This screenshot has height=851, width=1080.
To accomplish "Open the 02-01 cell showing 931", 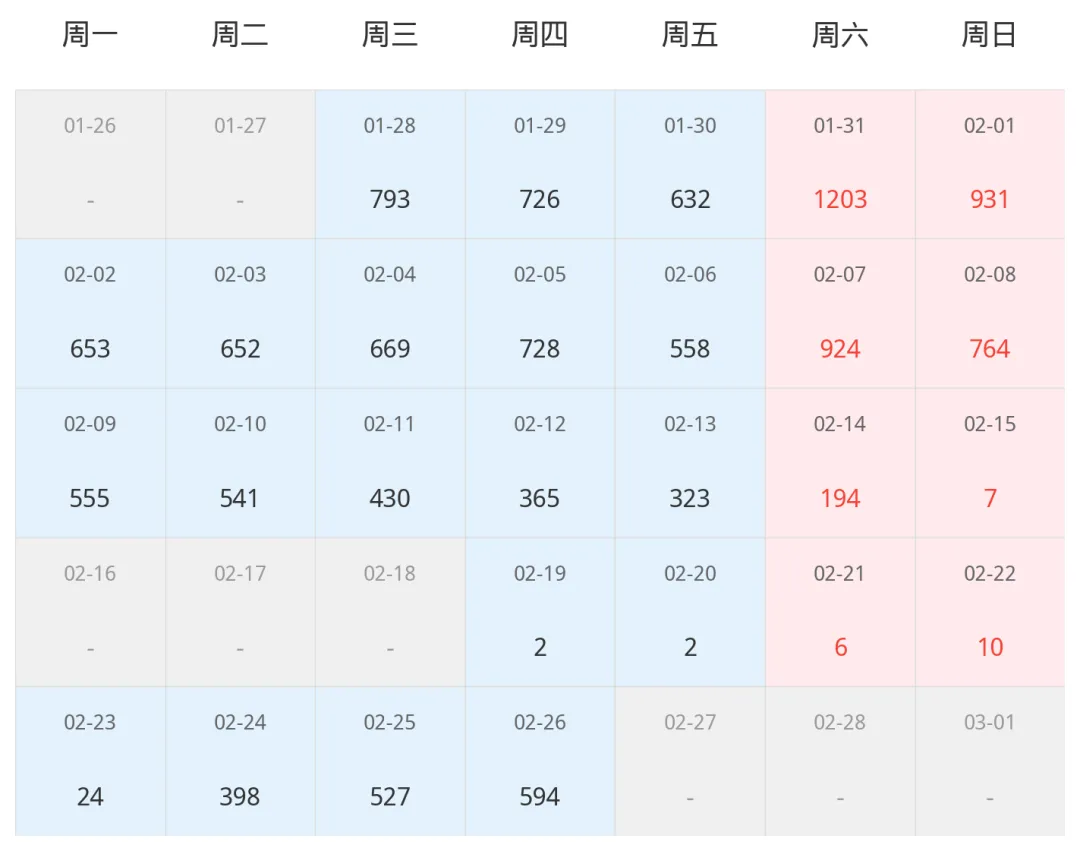I will point(990,164).
